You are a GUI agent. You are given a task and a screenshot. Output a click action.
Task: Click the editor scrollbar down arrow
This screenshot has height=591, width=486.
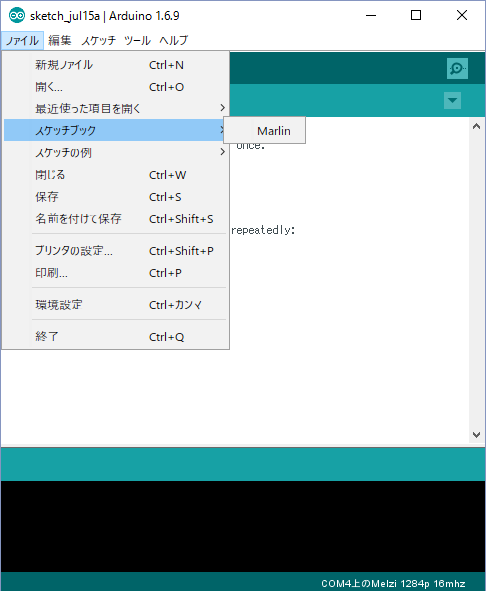pos(476,435)
